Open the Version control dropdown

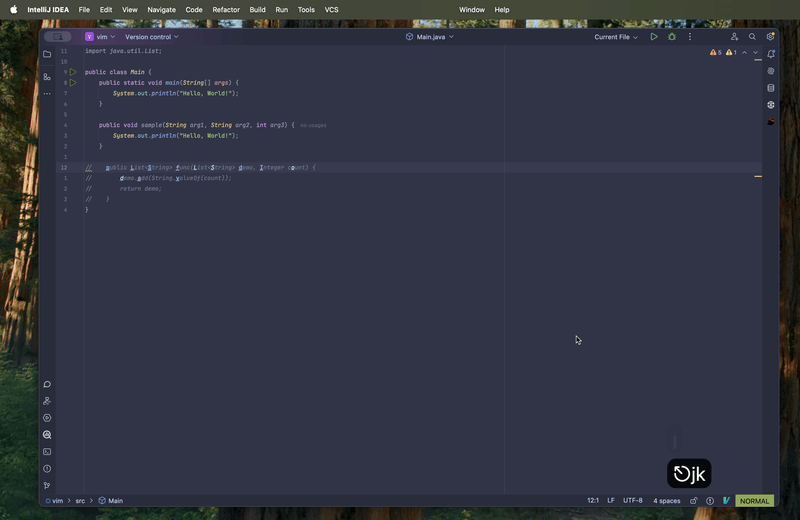tap(152, 37)
